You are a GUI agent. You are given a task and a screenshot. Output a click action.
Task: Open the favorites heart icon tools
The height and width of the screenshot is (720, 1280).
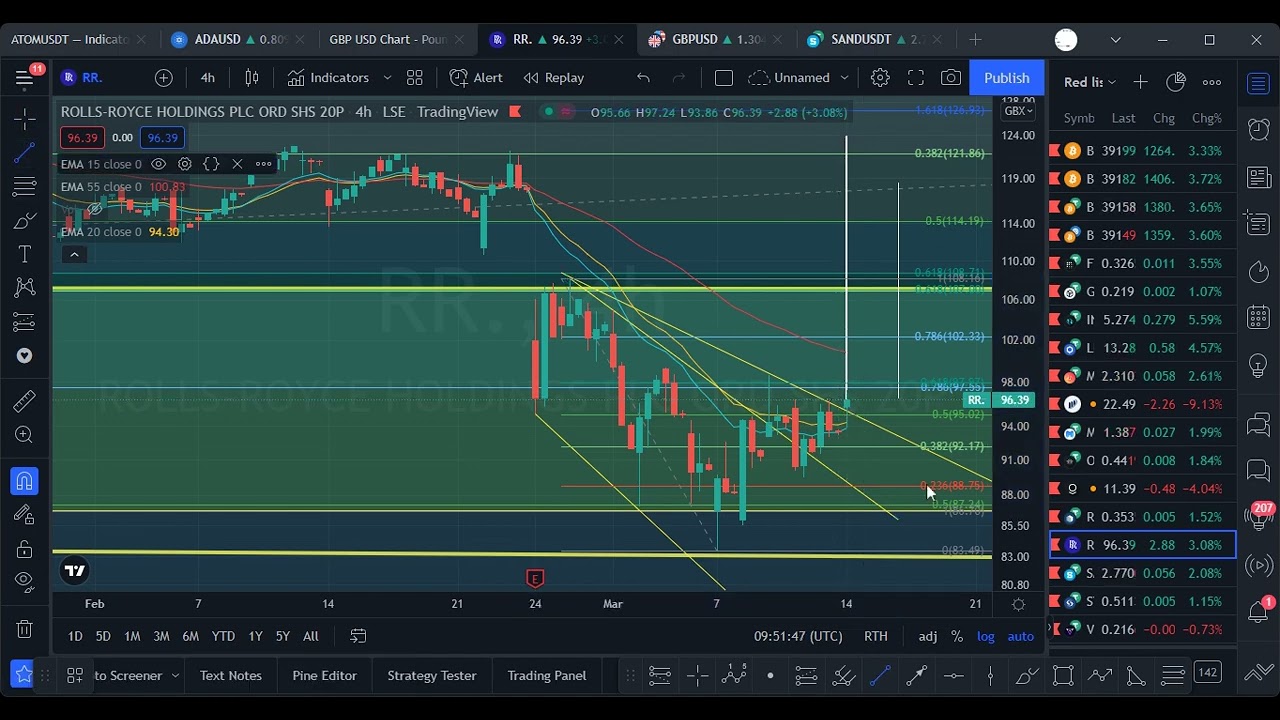25,356
